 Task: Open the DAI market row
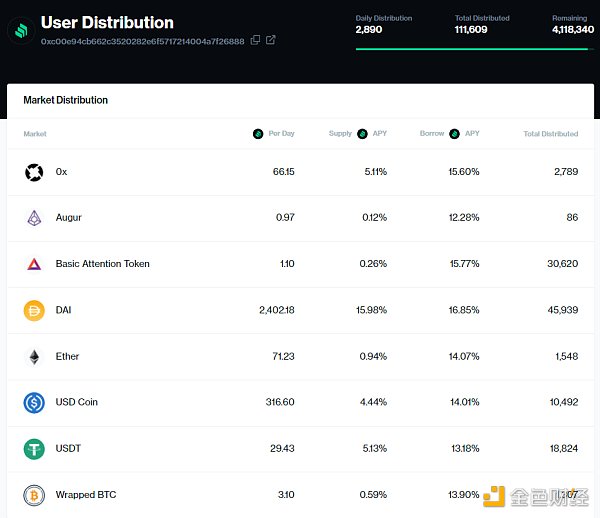click(x=300, y=310)
